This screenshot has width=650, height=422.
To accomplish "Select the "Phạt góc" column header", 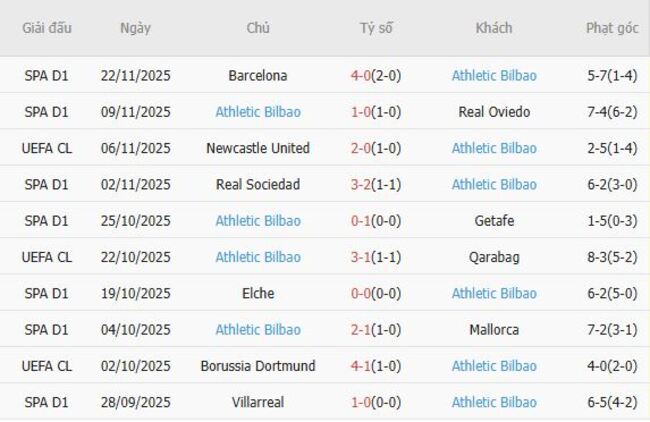I will (611, 28).
